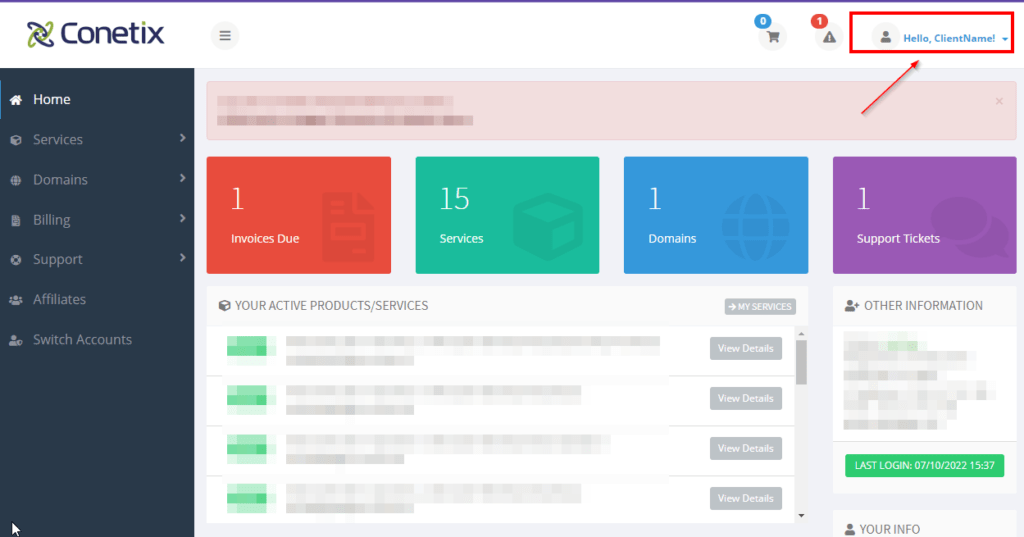Viewport: 1024px width, 537px height.
Task: Click the My Services button
Action: (x=760, y=306)
